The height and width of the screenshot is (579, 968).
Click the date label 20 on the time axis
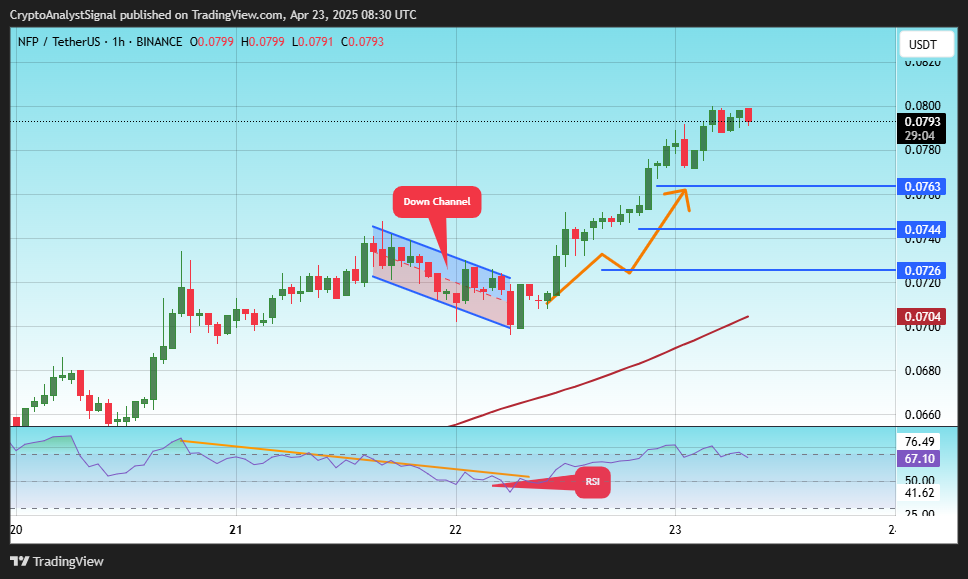[17, 530]
